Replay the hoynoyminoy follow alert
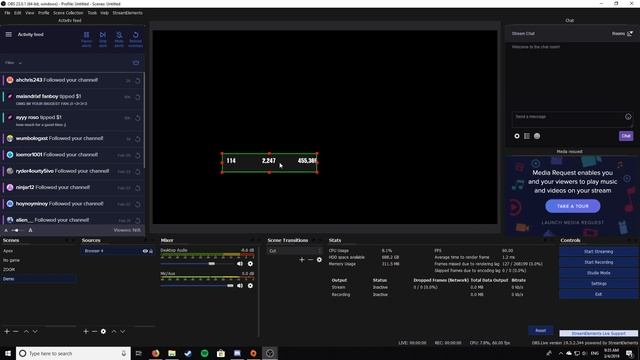The image size is (640, 360). [x=138, y=204]
